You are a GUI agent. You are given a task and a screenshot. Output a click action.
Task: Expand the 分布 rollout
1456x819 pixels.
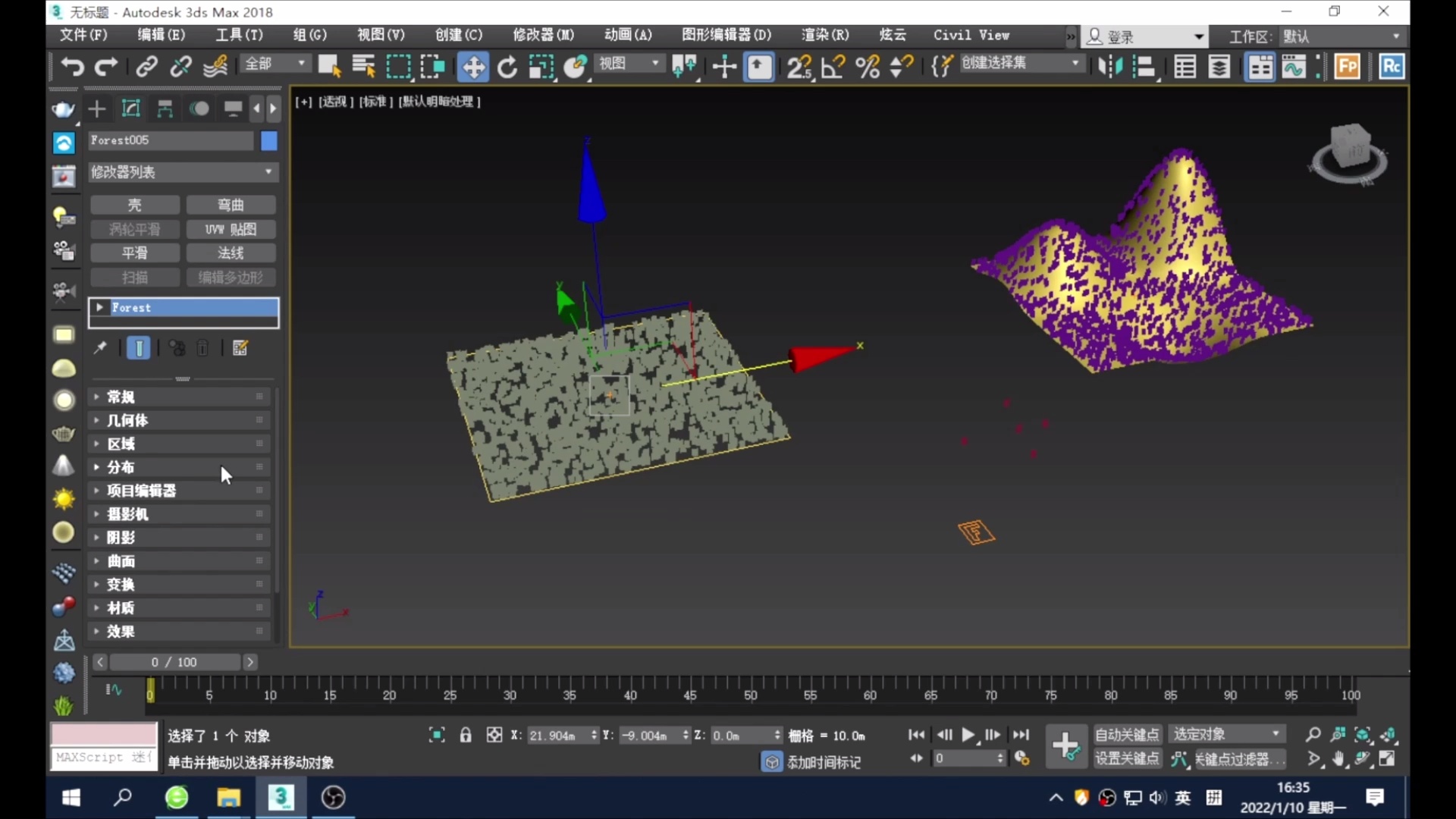tap(121, 467)
